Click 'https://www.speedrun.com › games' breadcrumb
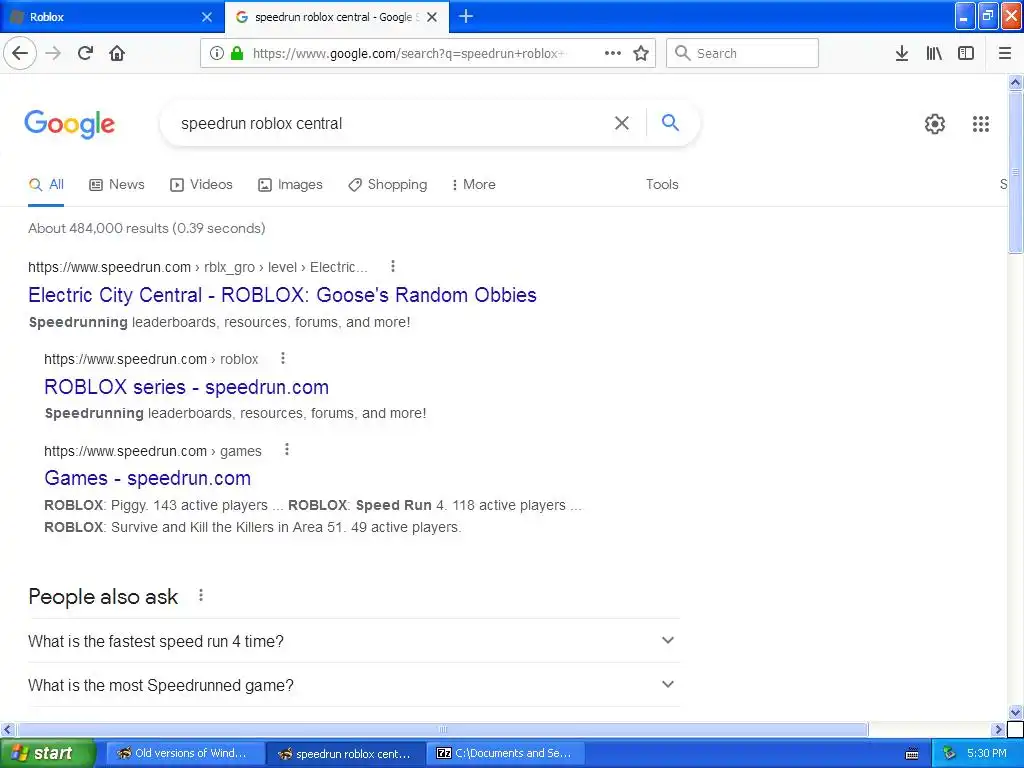The height and width of the screenshot is (768, 1024). tap(153, 451)
